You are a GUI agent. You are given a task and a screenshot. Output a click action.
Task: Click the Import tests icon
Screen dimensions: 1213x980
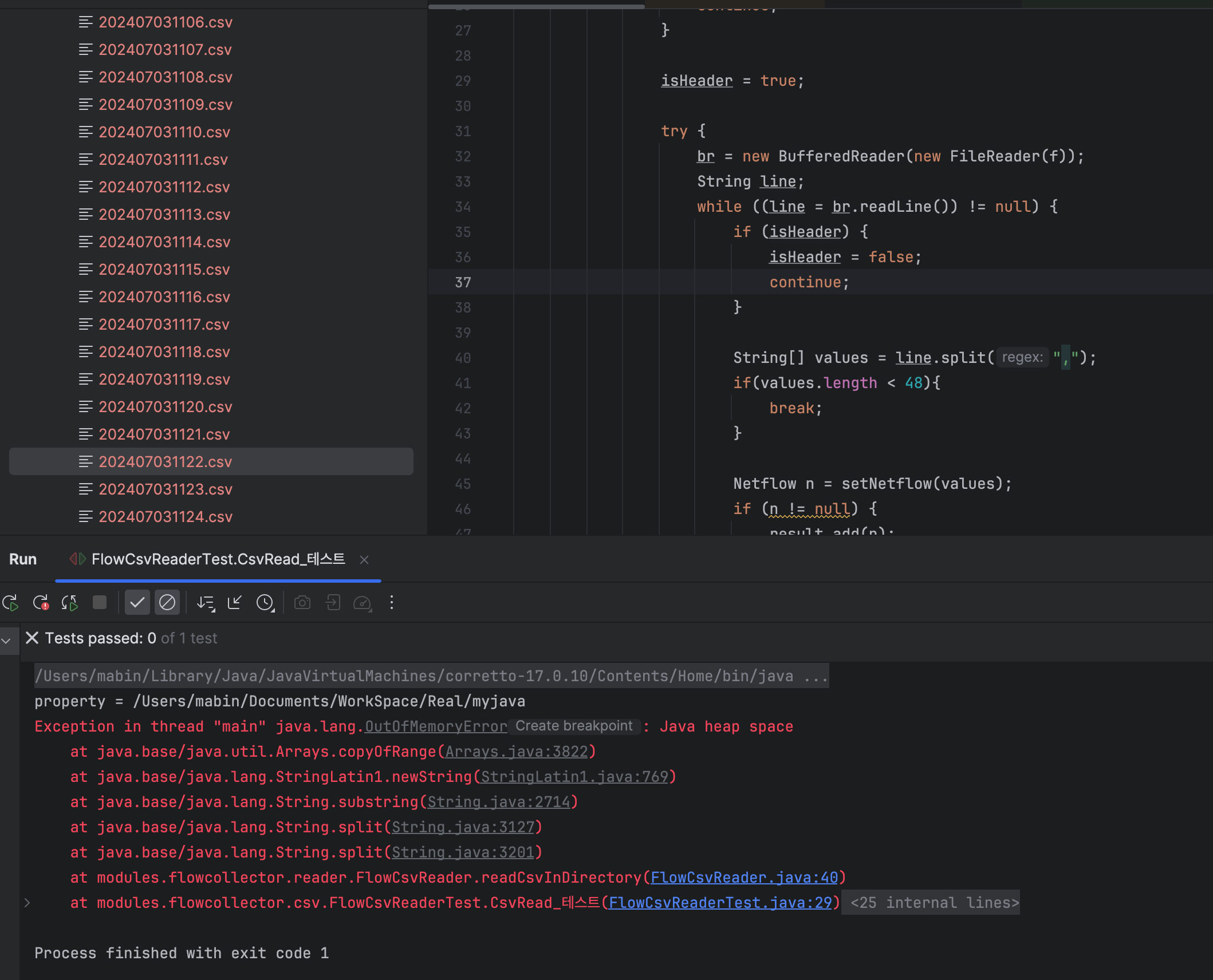(333, 603)
